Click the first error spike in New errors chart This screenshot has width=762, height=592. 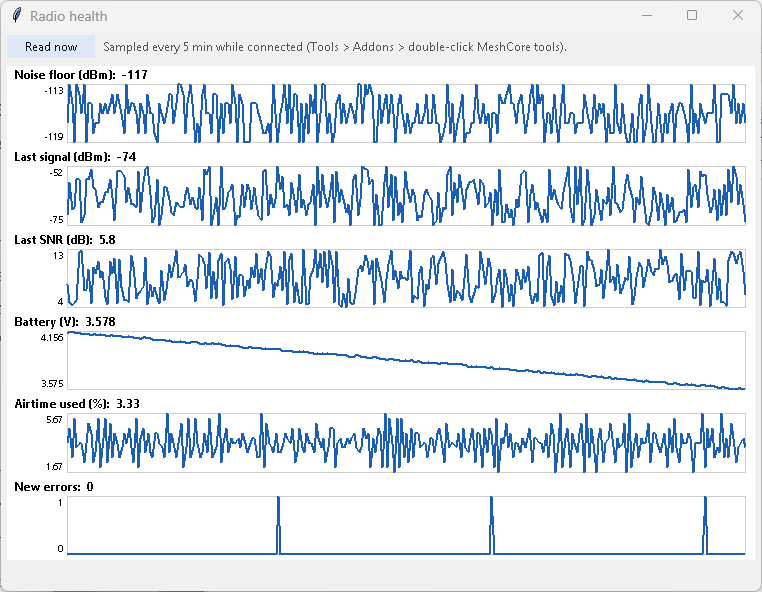[278, 525]
